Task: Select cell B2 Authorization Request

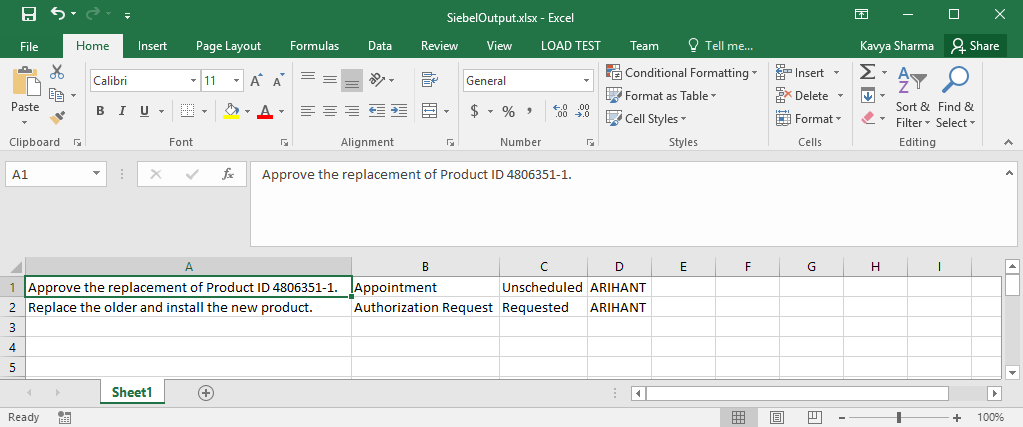Action: tap(424, 307)
